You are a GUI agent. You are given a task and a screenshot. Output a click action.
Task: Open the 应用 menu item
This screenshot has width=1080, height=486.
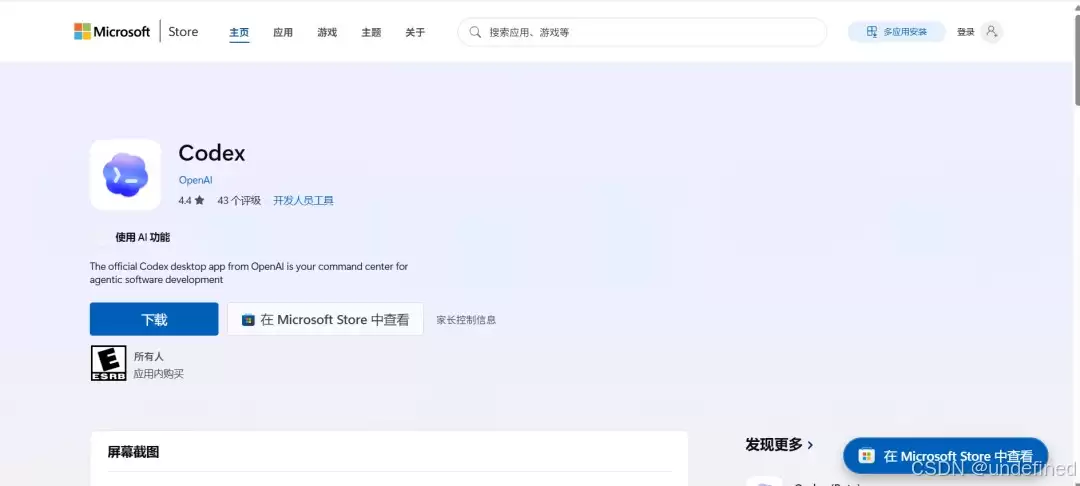pyautogui.click(x=283, y=32)
